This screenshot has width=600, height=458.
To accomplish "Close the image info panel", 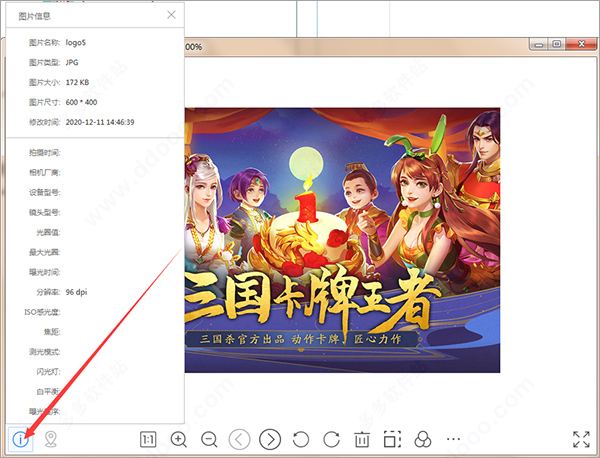I will 171,15.
